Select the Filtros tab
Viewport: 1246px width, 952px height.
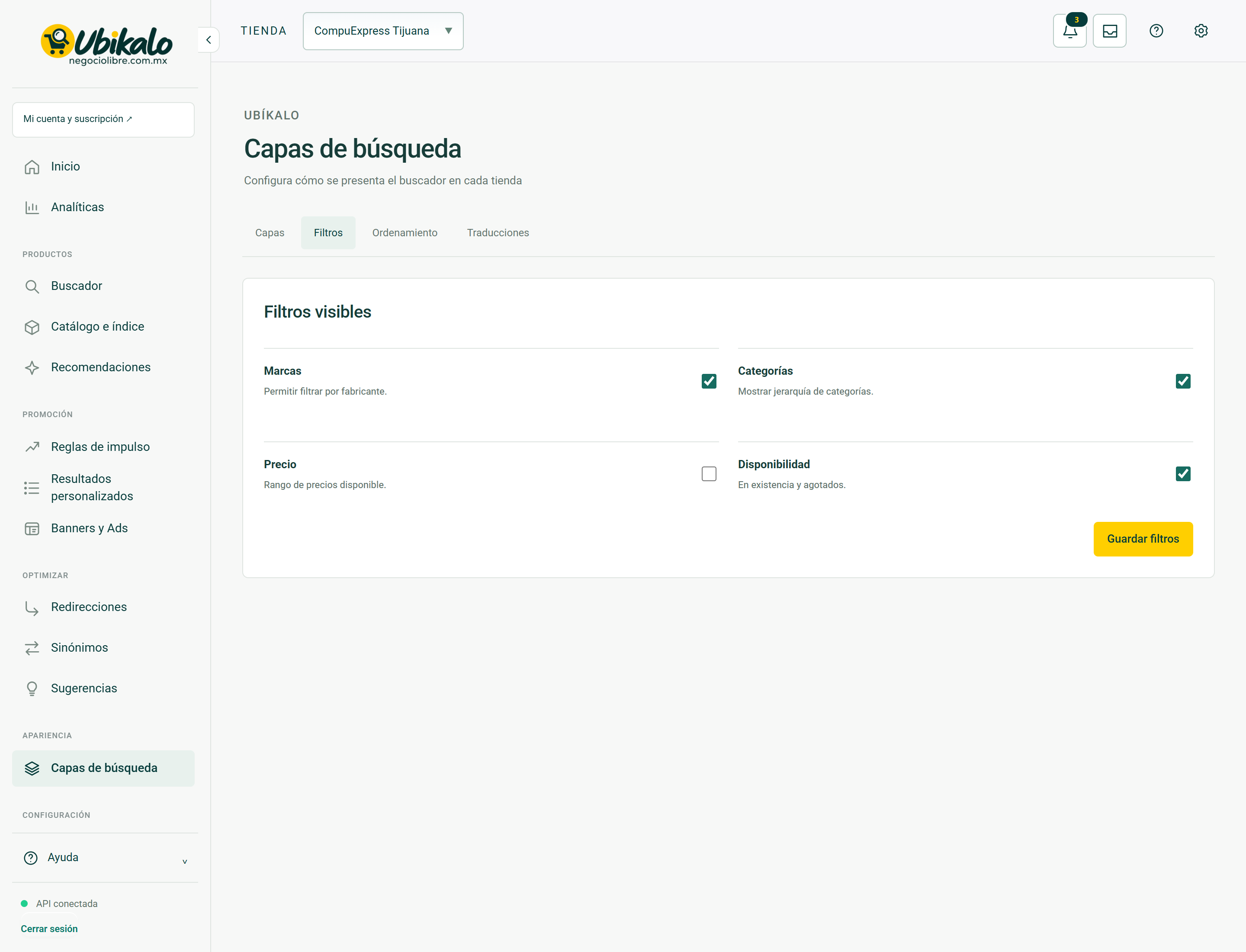point(328,233)
